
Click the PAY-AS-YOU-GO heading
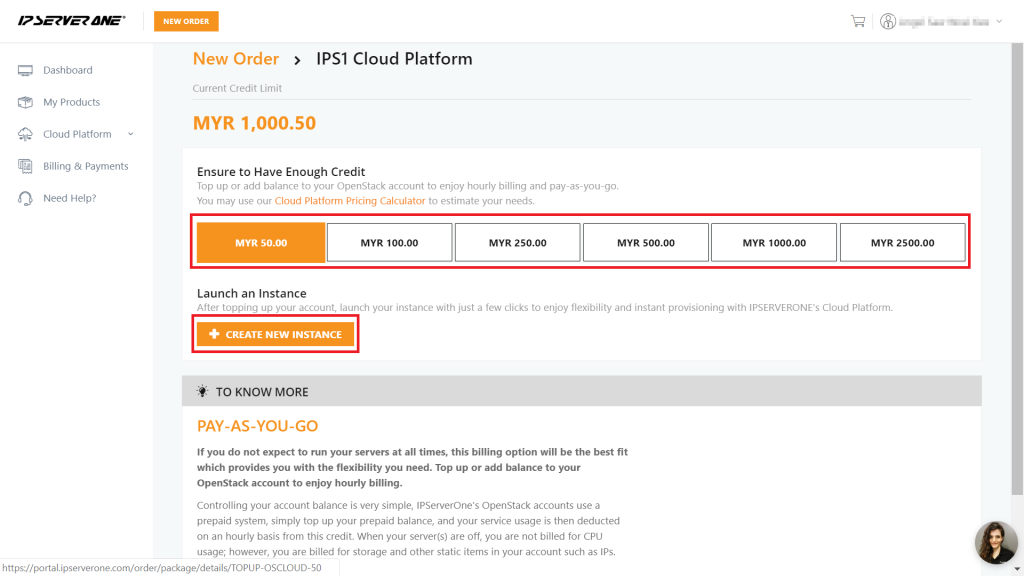pyautogui.click(x=257, y=426)
